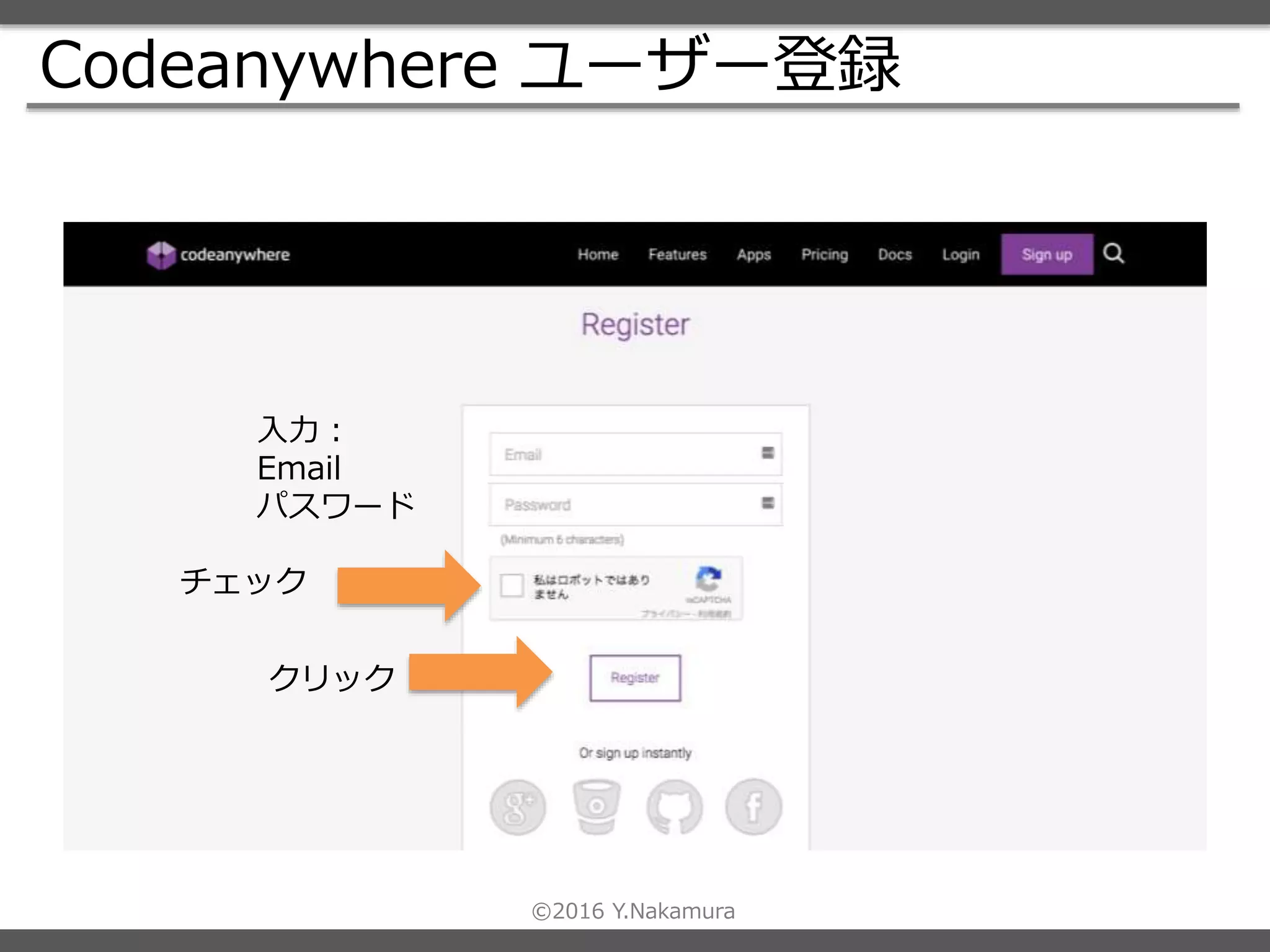Focus the Email input field

tap(636, 454)
